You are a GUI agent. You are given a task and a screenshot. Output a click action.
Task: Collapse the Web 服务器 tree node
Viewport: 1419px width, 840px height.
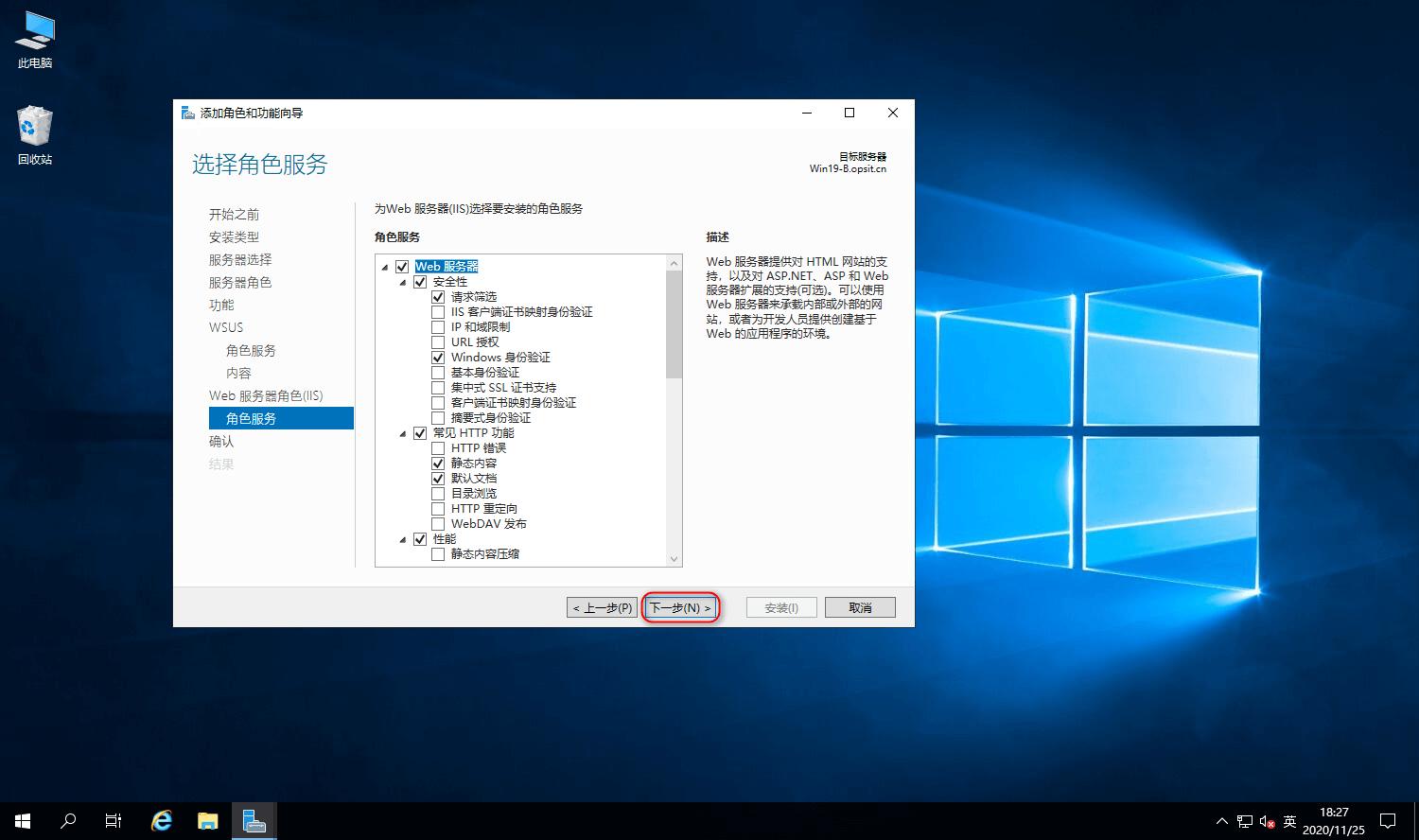(x=385, y=268)
